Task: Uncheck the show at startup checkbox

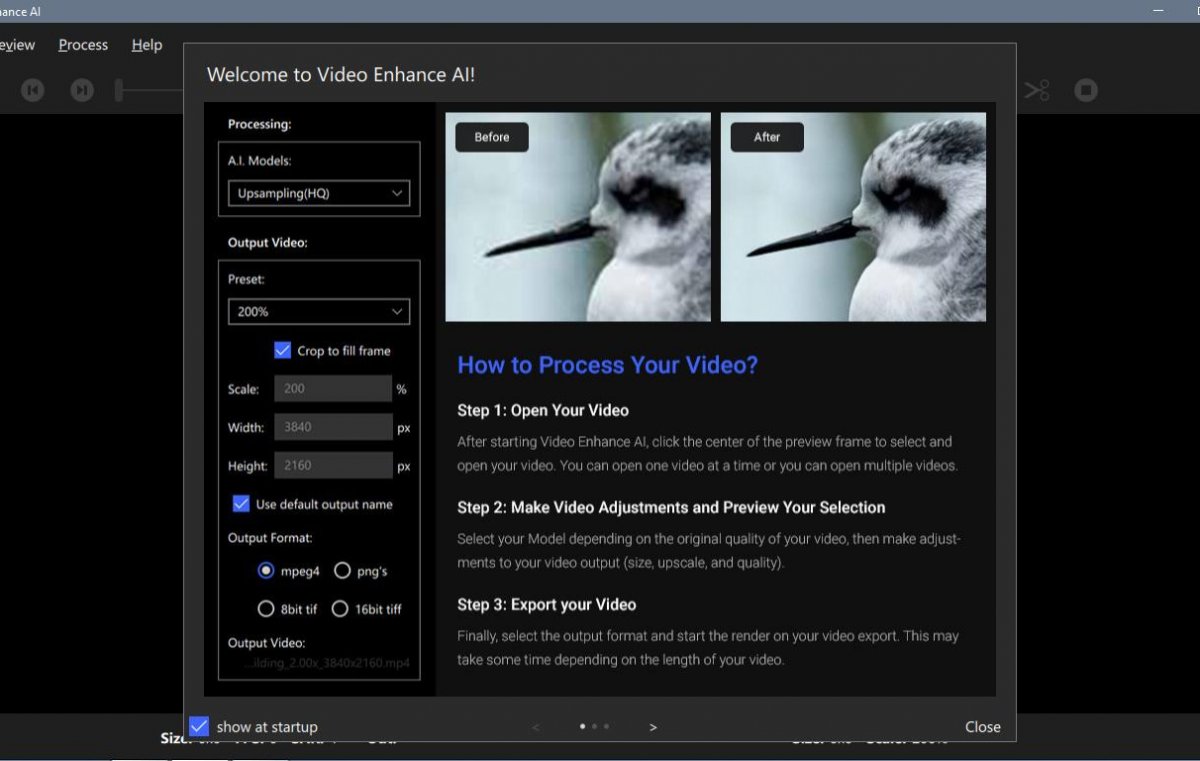Action: click(x=199, y=727)
